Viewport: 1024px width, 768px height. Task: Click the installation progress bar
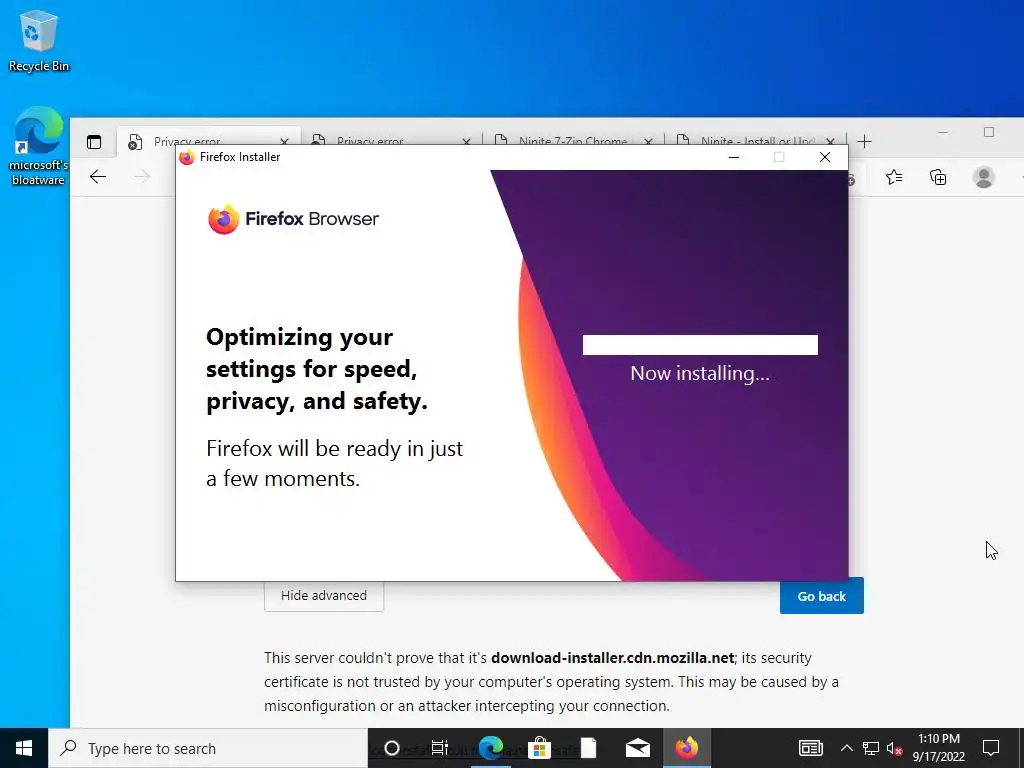pos(700,345)
